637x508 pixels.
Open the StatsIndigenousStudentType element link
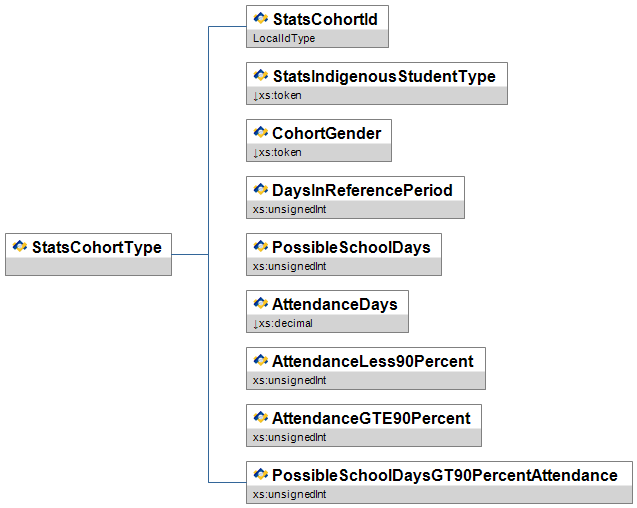[384, 76]
